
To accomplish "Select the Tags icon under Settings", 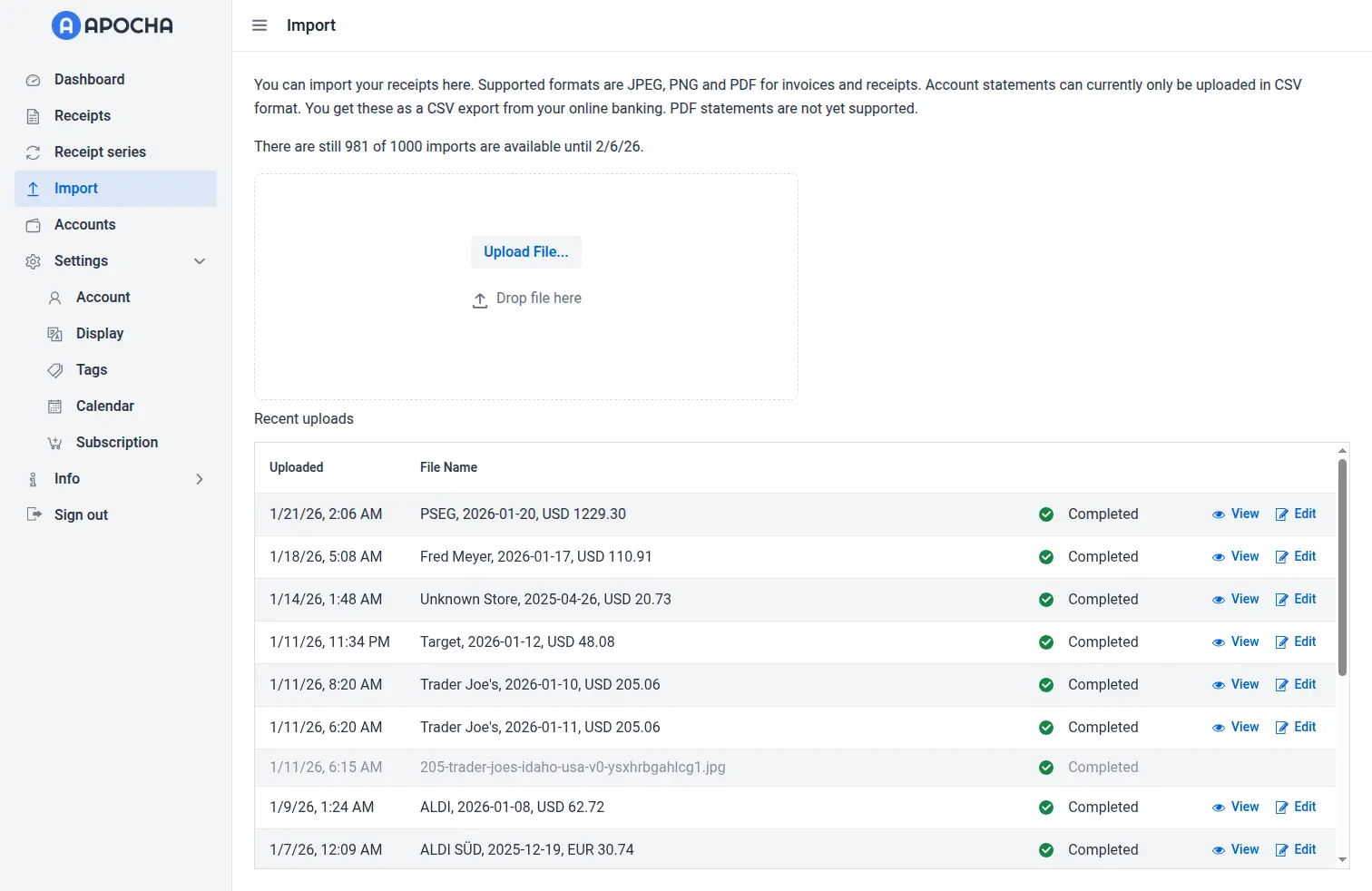I will point(54,369).
